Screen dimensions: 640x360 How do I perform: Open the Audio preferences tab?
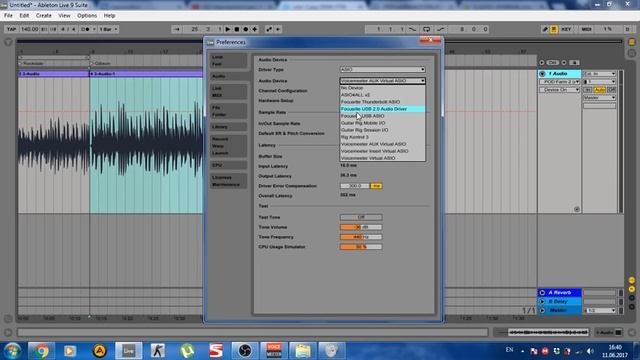tap(229, 76)
